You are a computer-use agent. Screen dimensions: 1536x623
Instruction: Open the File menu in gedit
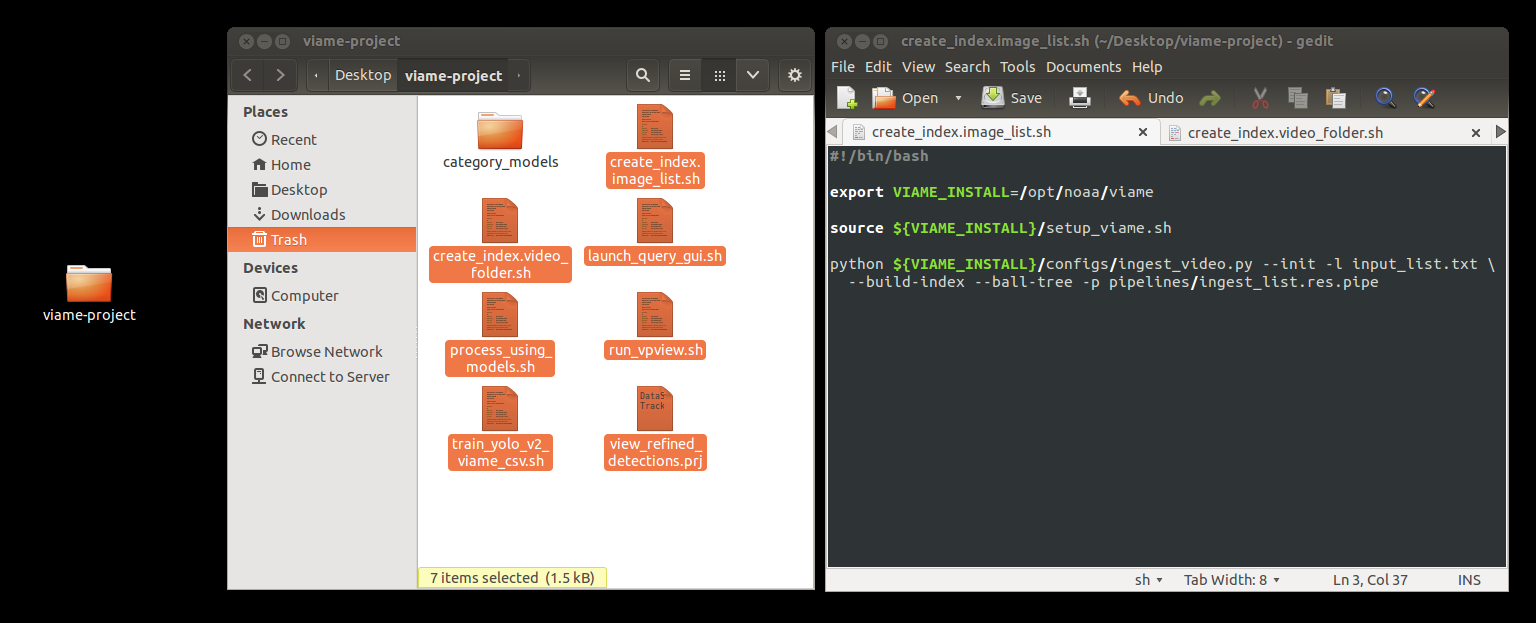[x=843, y=67]
